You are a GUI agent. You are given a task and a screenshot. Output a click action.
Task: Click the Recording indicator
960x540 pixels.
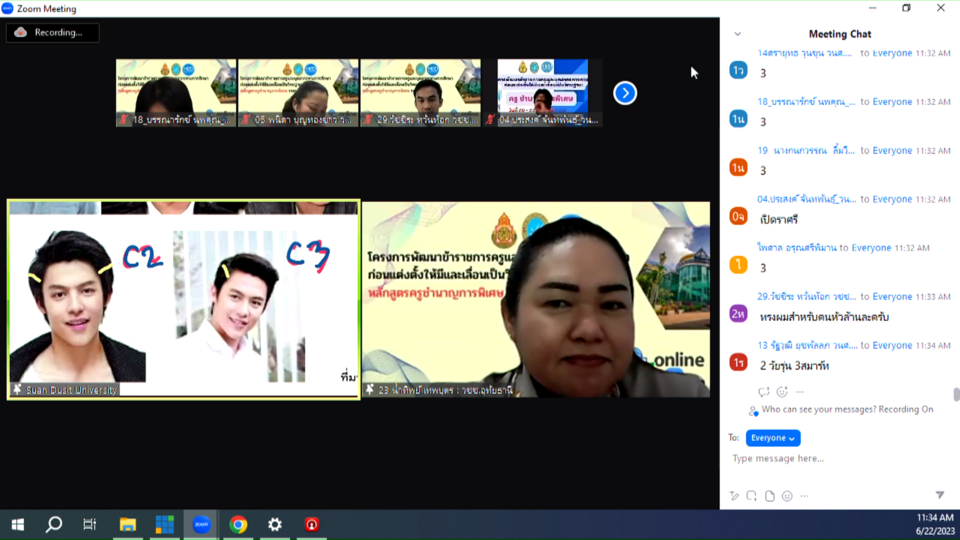tap(52, 32)
